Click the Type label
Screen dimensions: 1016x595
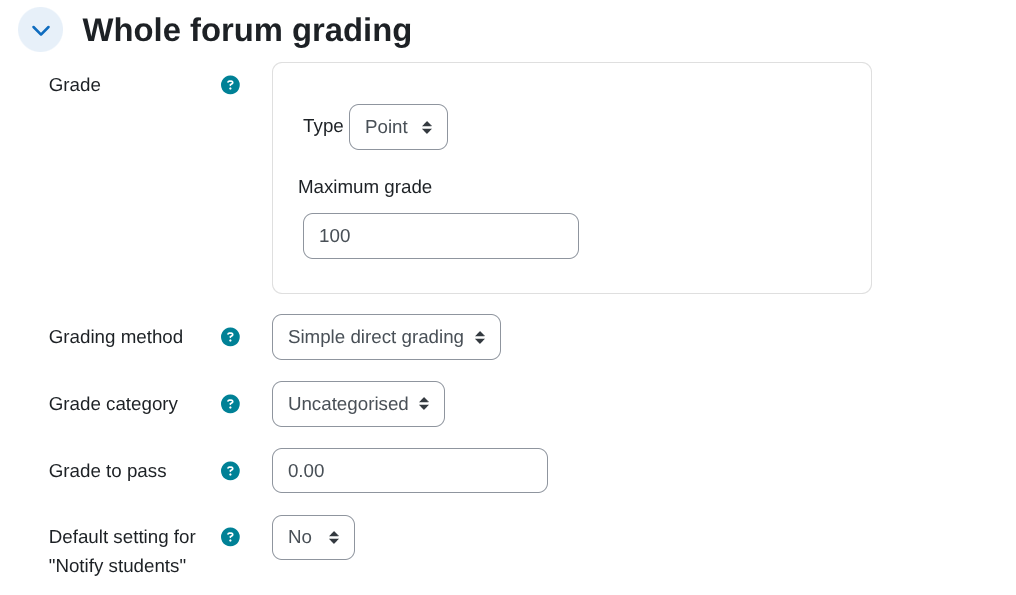(x=321, y=127)
